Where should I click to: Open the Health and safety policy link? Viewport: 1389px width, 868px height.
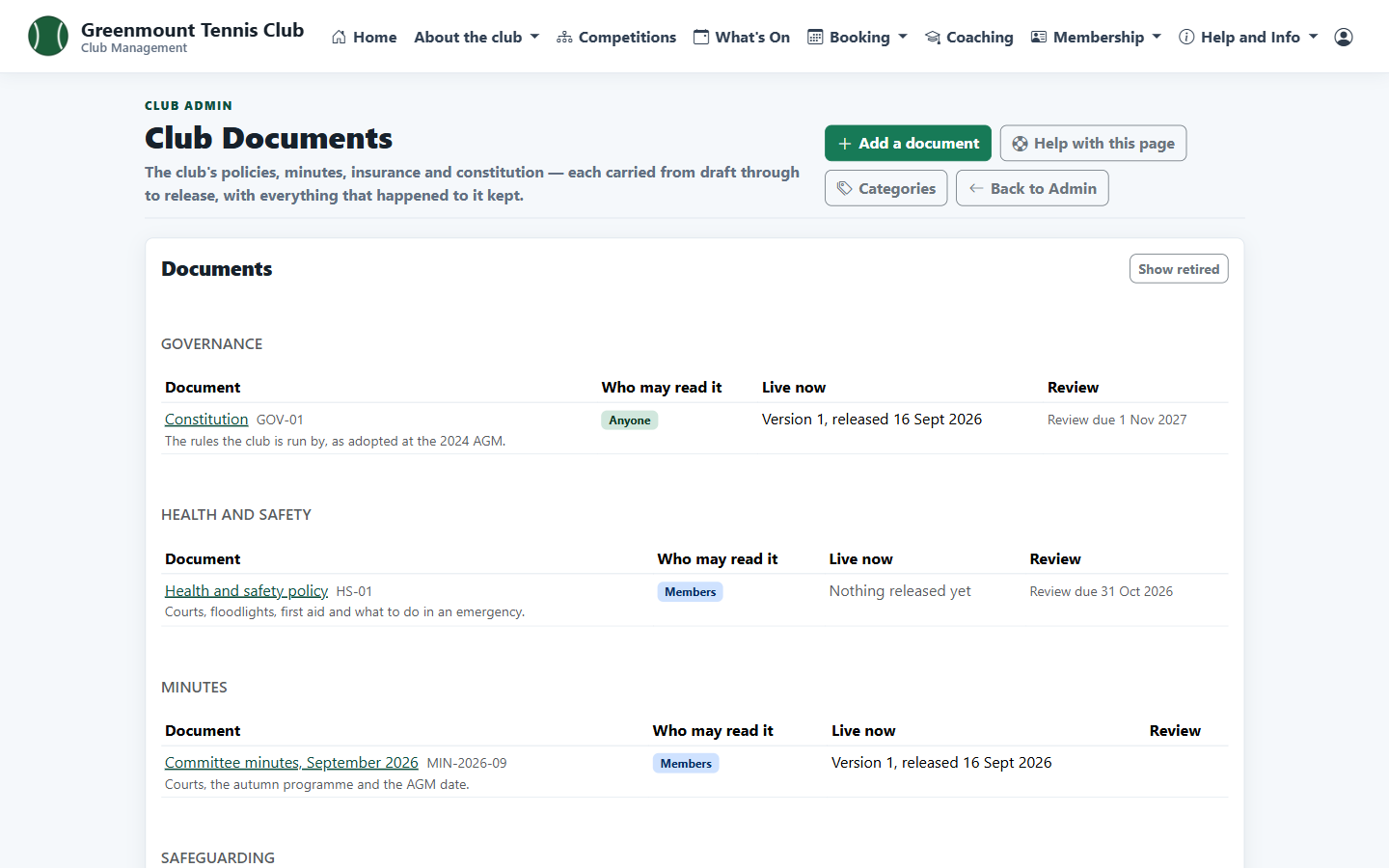(x=246, y=590)
